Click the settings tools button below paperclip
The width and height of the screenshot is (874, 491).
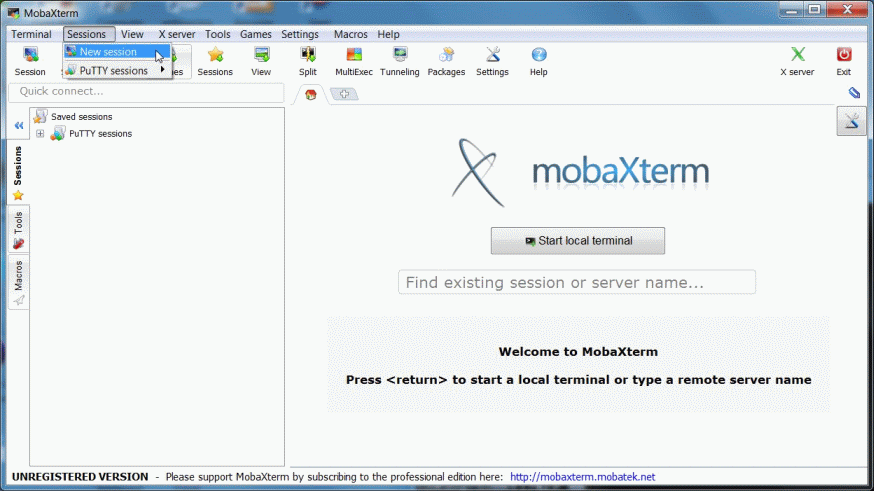(851, 121)
